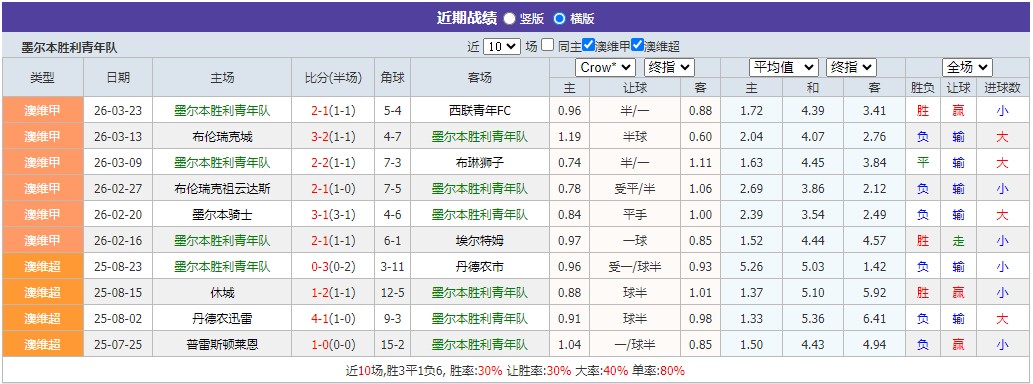Click the handicap 受一/球半
1033x384 pixels.
tap(634, 267)
